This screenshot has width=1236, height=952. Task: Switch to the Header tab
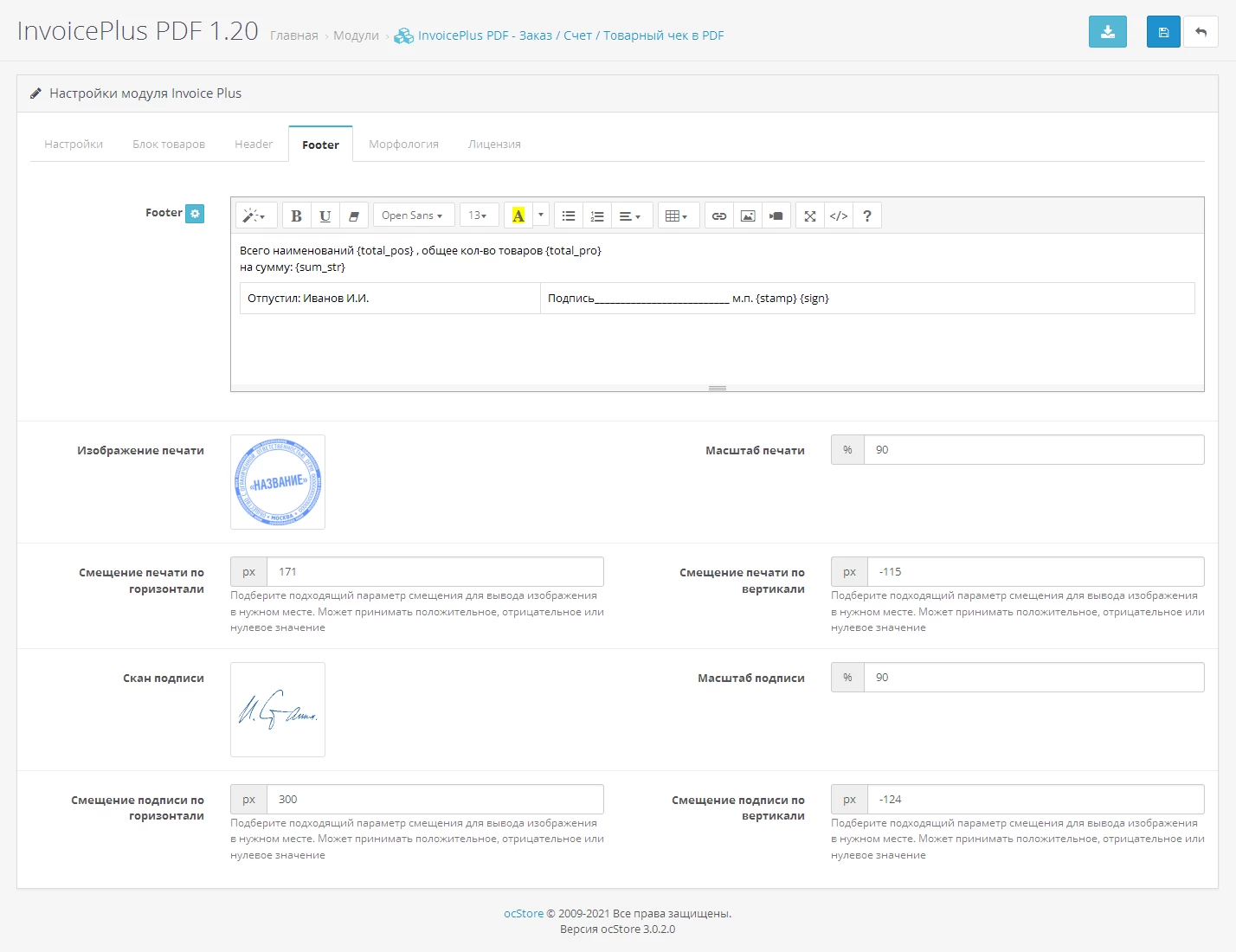tap(254, 145)
